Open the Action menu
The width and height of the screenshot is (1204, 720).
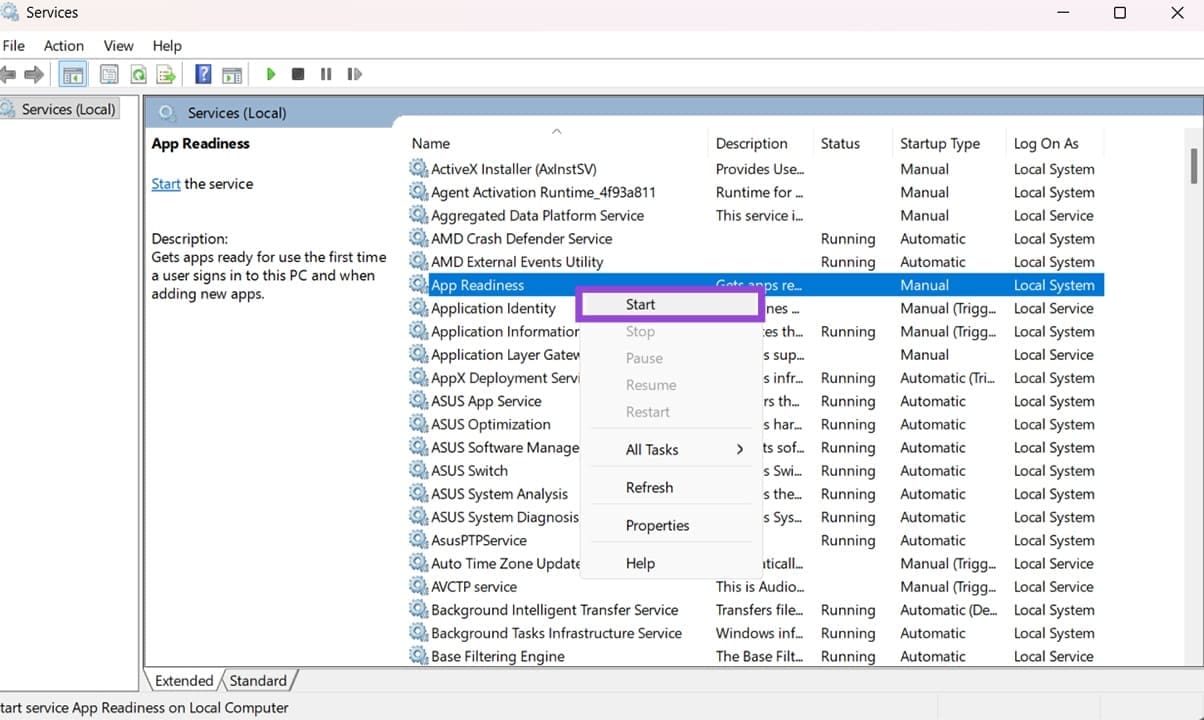(63, 45)
